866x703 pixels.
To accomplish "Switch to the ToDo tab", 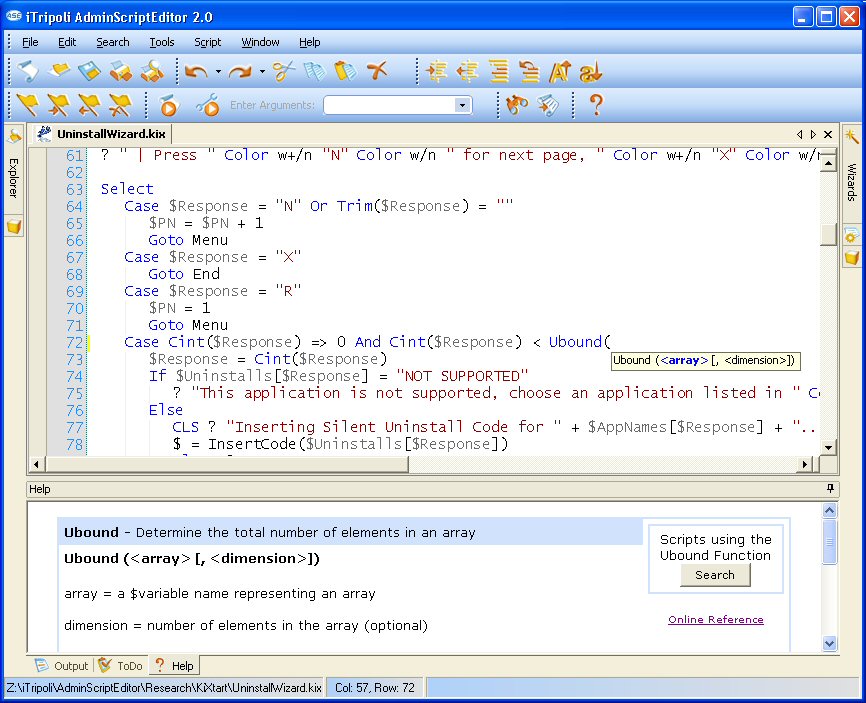I will pos(121,665).
